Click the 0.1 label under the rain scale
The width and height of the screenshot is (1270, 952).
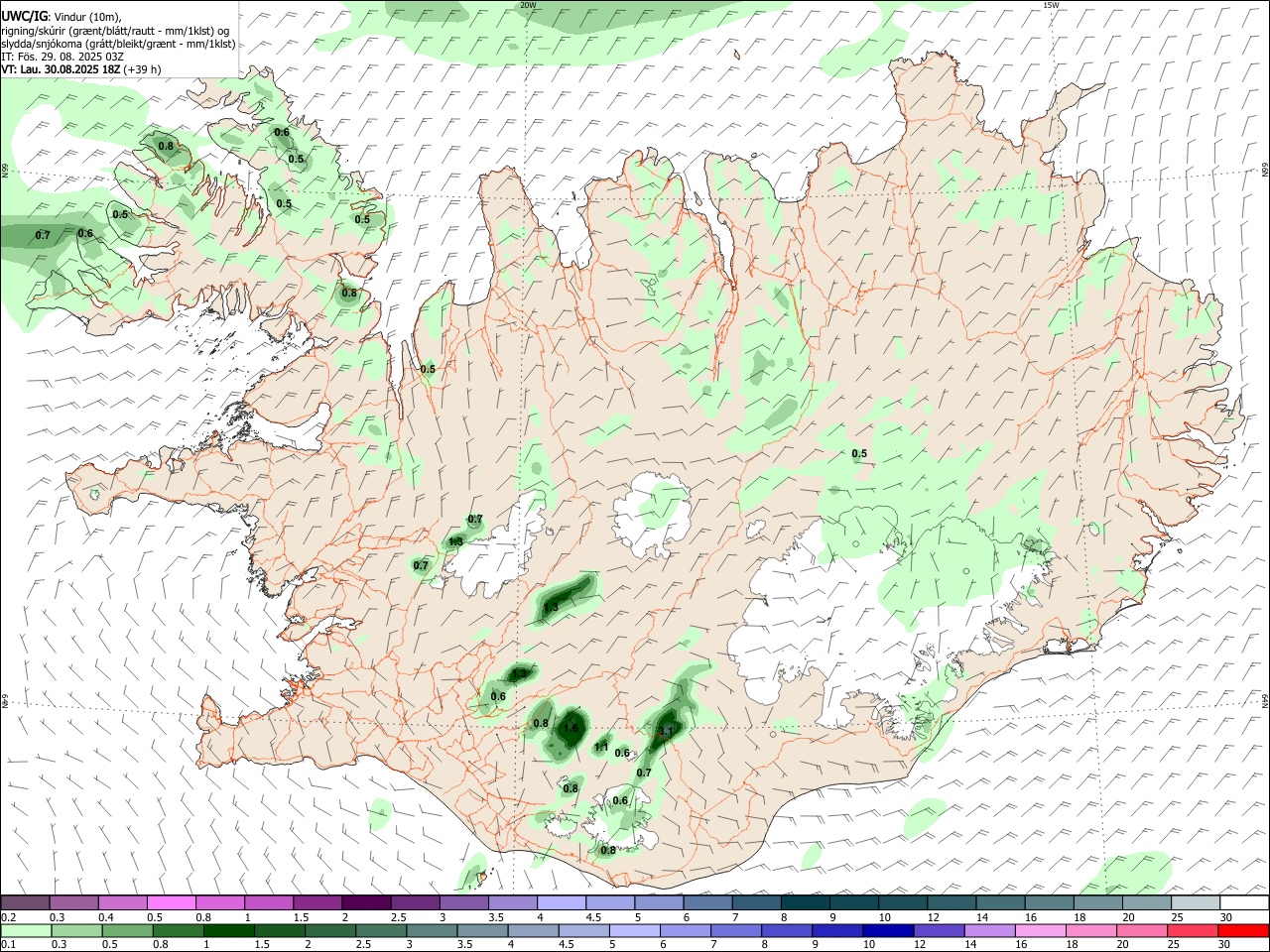tap(9, 945)
